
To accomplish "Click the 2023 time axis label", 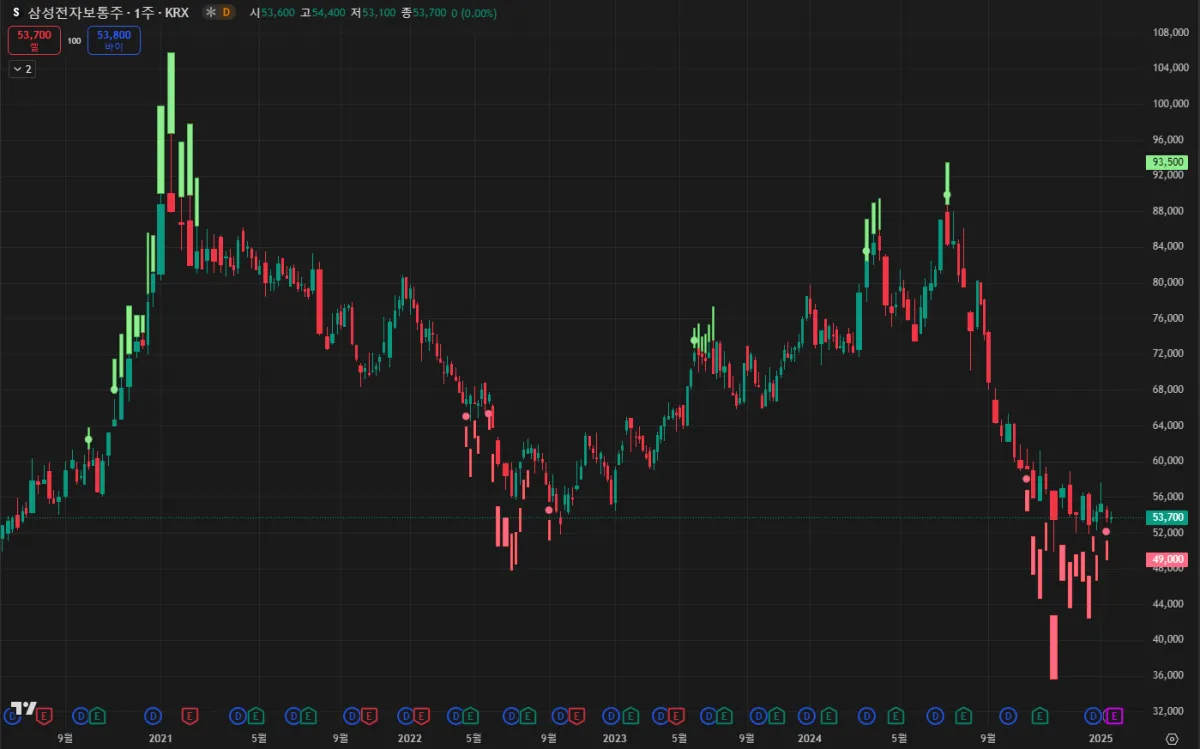I will pos(614,738).
